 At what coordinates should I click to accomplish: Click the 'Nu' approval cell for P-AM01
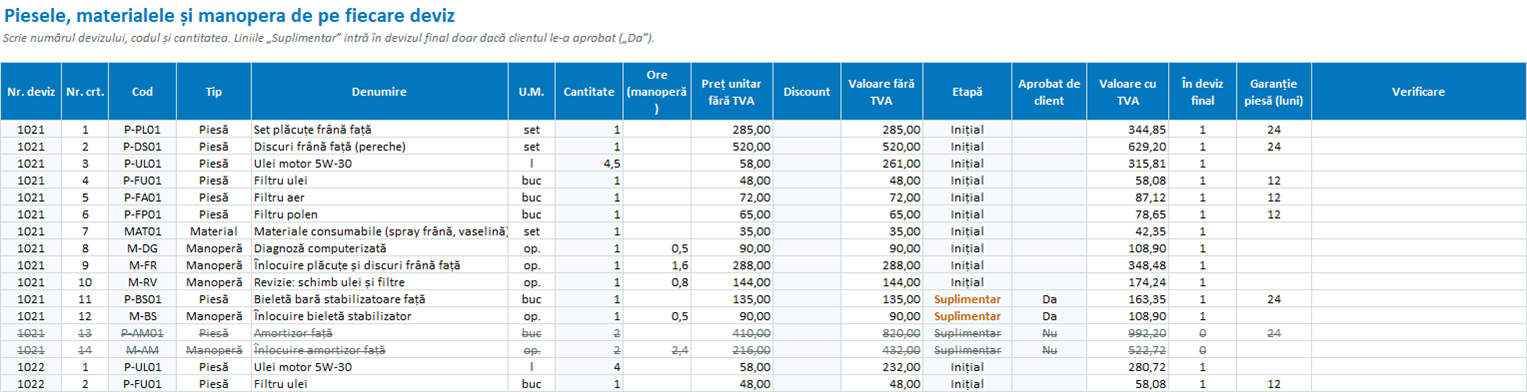click(x=1049, y=333)
